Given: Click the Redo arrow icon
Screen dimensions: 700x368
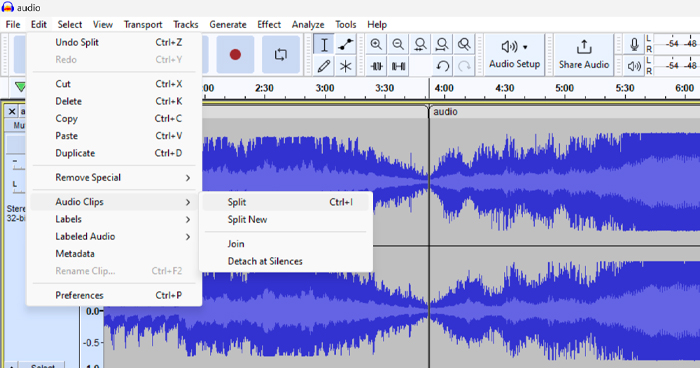Looking at the screenshot, I should pos(464,67).
